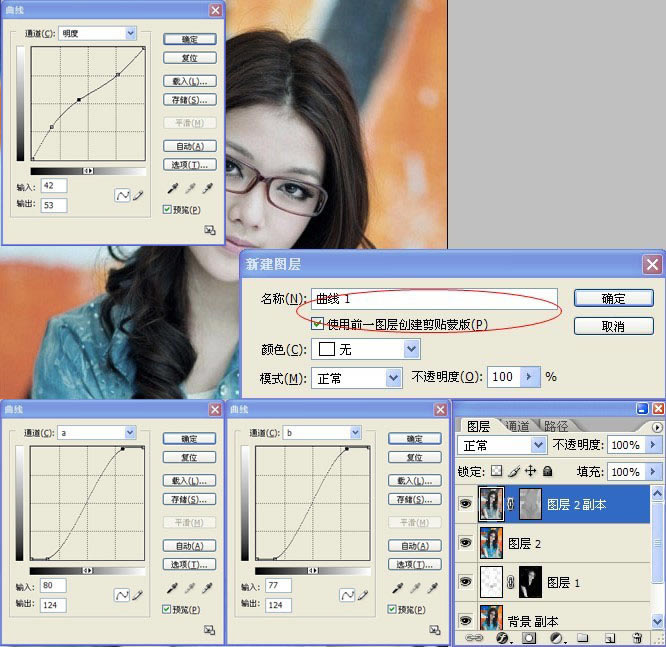Click lock position move icon
Viewport: 666px width, 647px height.
(x=531, y=471)
